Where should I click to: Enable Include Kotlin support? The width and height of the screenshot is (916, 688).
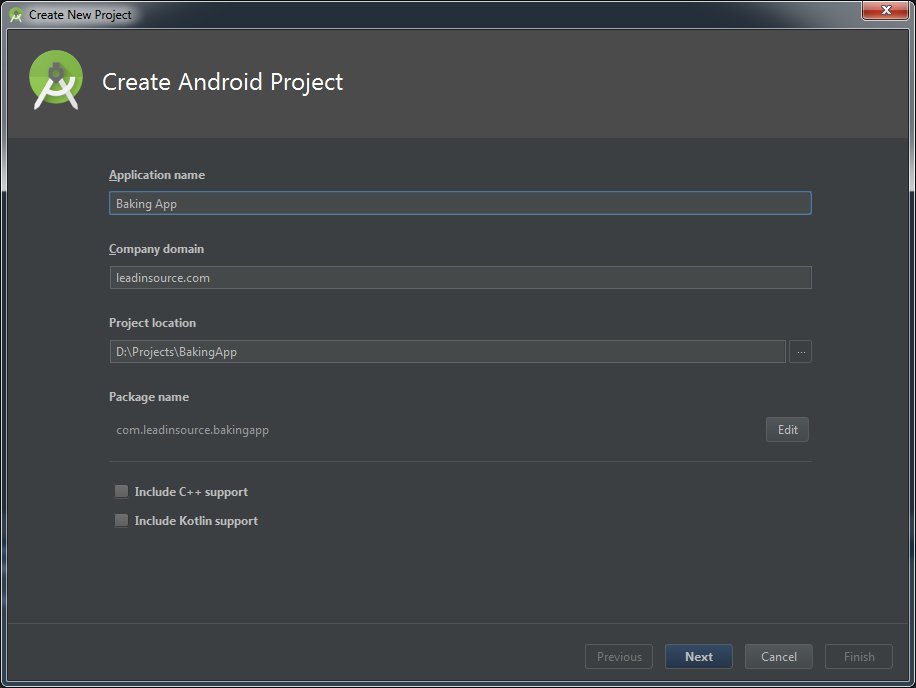point(121,520)
